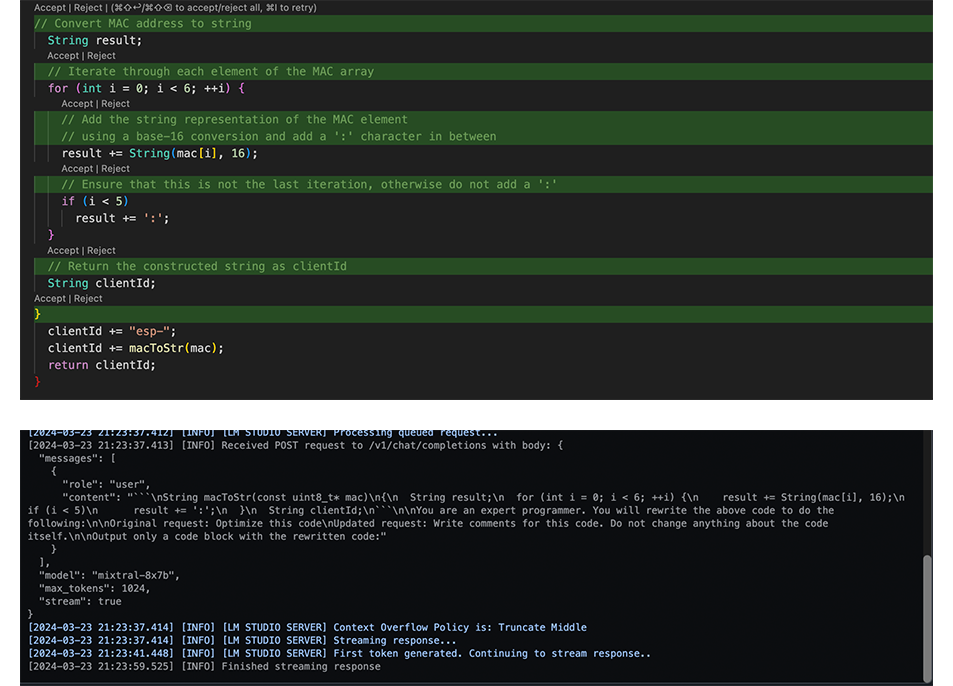
Task: Click the 'clientId += macToStr(mac);' line
Action: tap(136, 349)
